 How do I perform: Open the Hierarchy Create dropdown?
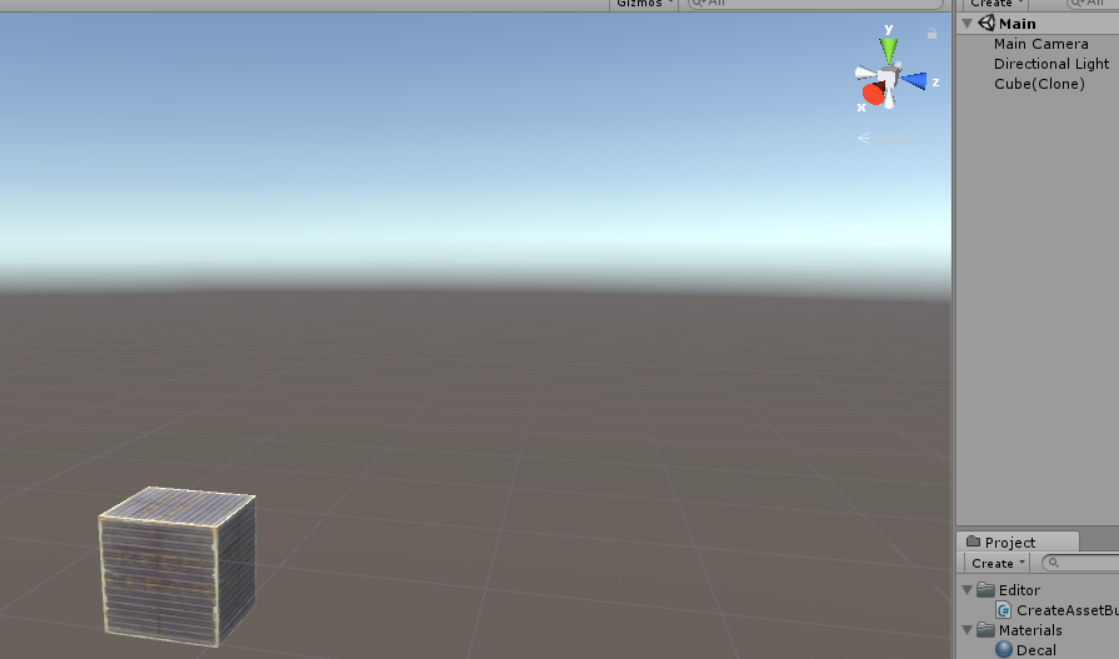click(996, 4)
